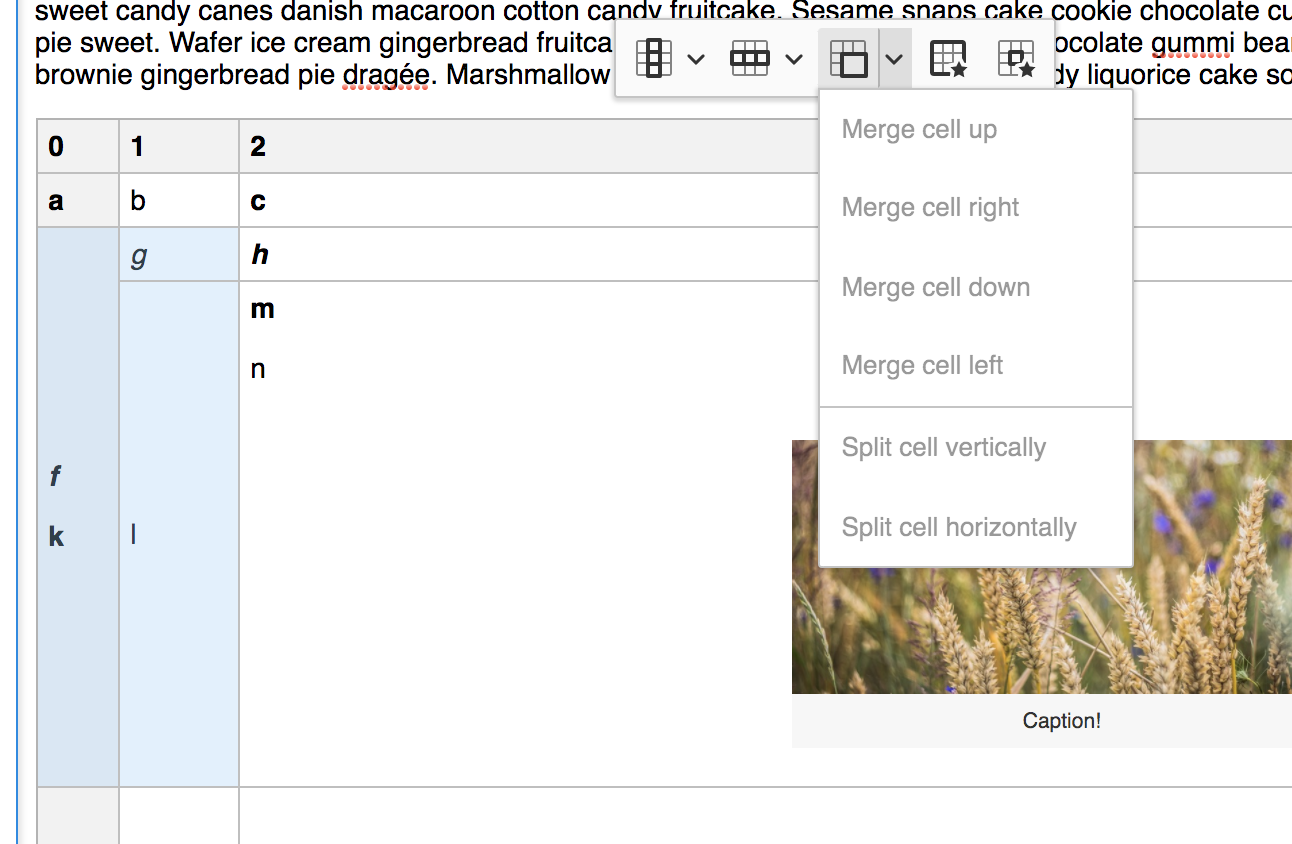This screenshot has width=1292, height=844.
Task: Select "Merge cell down" option
Action: pyautogui.click(x=935, y=287)
